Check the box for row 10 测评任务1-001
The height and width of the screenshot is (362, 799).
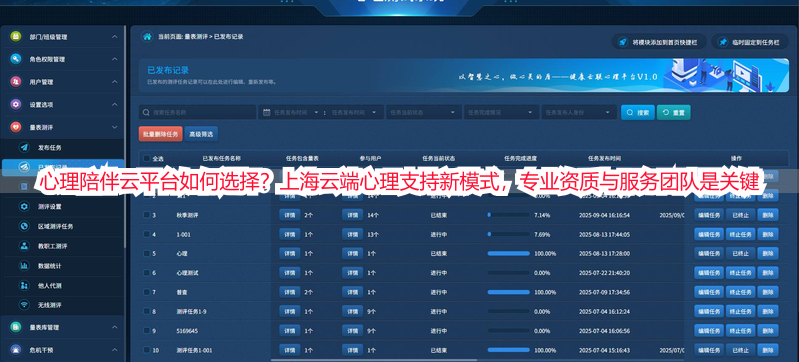(x=147, y=350)
